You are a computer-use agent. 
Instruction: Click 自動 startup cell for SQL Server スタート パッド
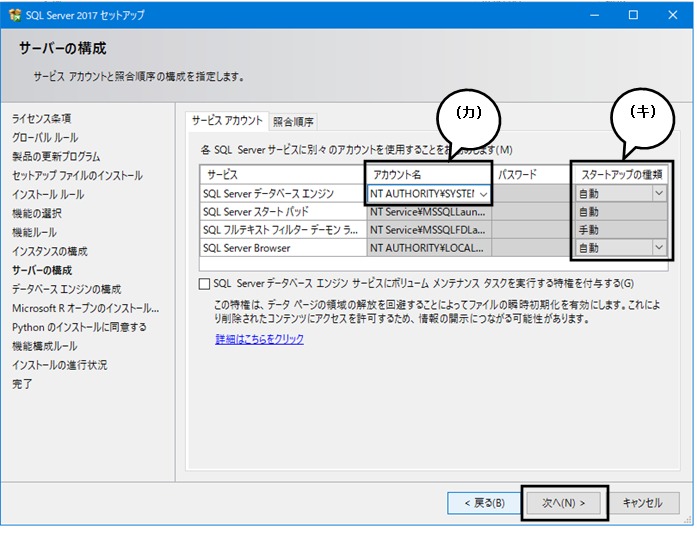pos(621,212)
